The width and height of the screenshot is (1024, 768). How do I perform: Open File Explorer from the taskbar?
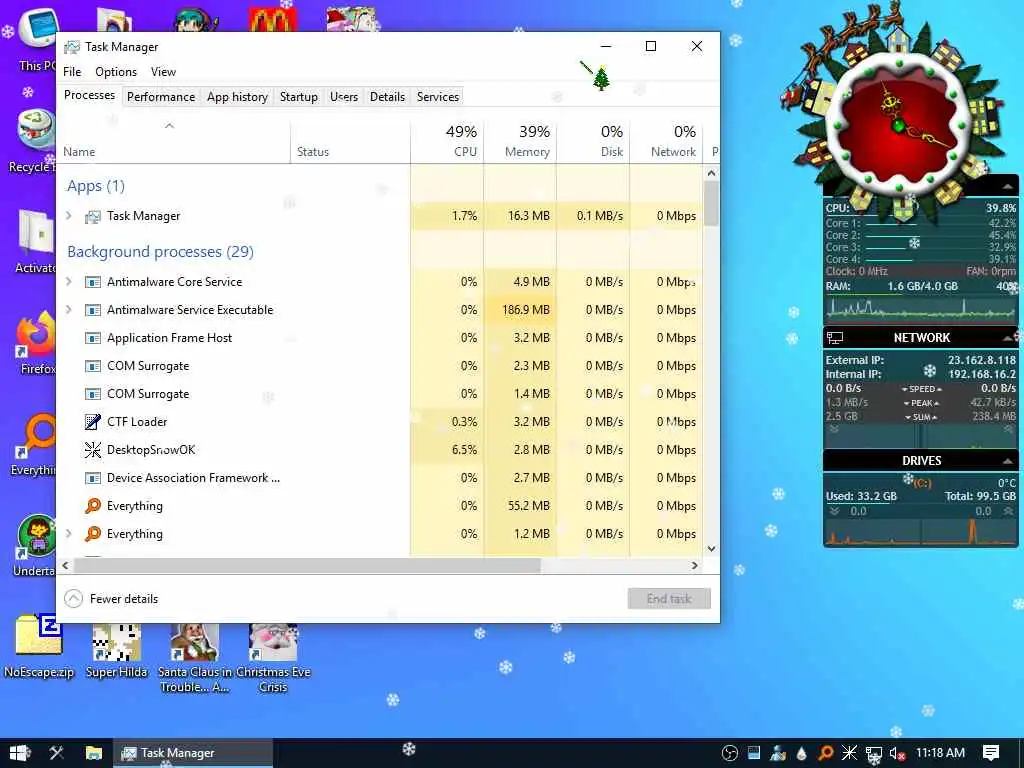tap(94, 753)
